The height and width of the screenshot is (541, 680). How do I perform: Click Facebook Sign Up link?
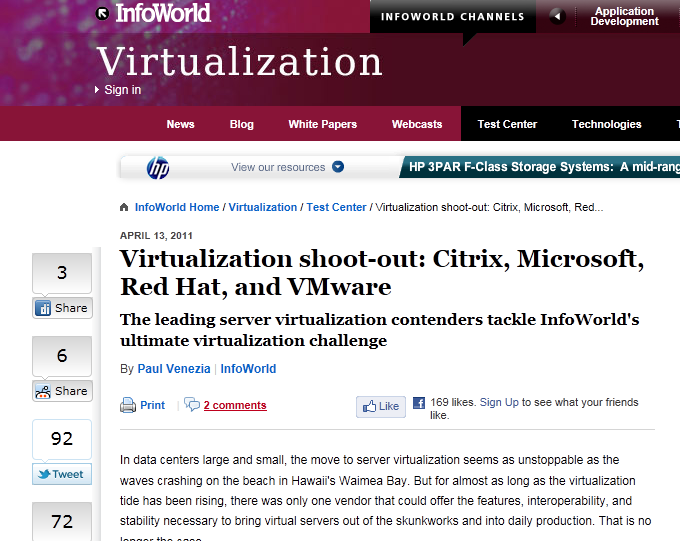[499, 402]
